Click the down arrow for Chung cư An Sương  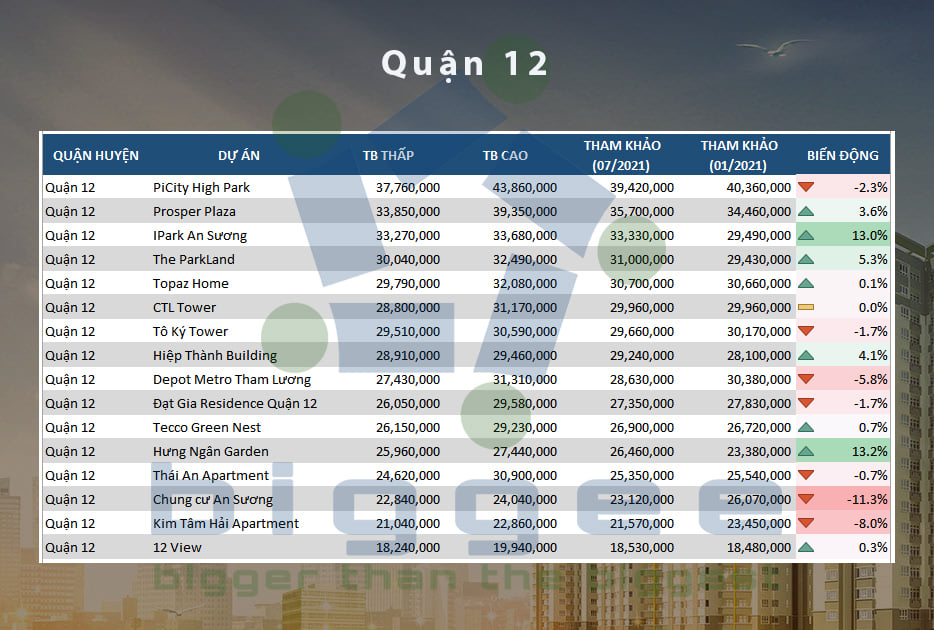click(806, 499)
